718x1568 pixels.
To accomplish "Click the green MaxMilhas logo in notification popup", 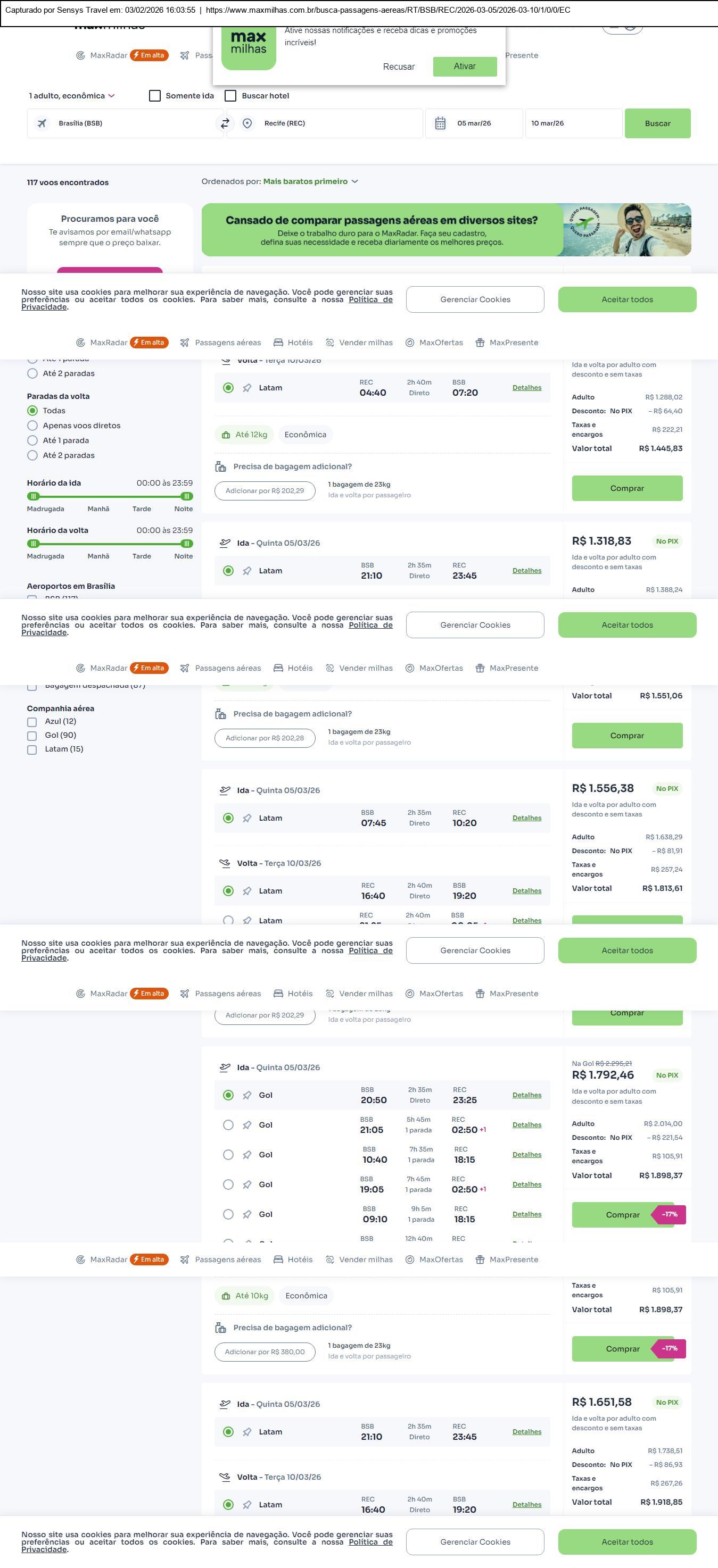I will tap(249, 46).
